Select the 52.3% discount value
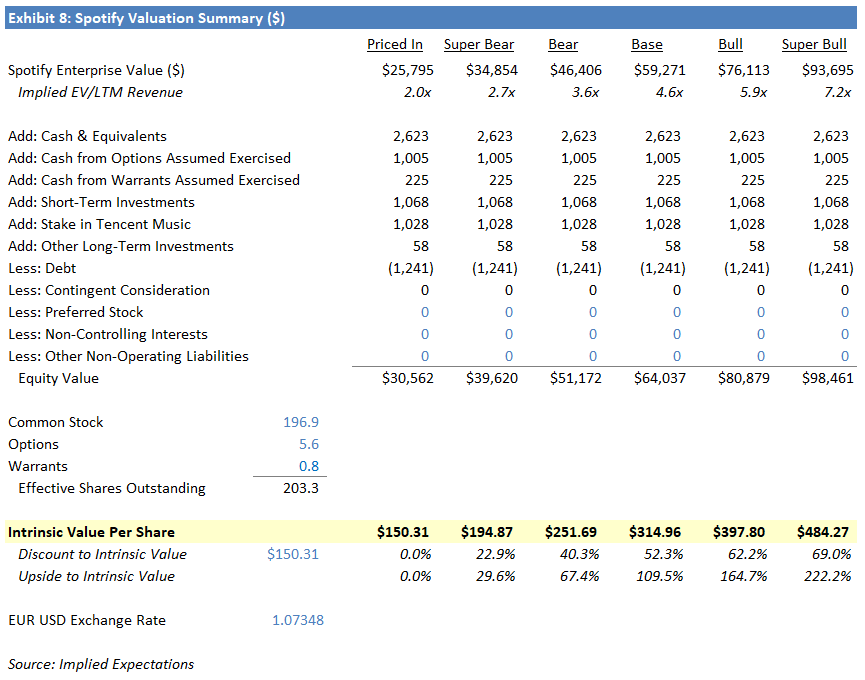This screenshot has height=680, width=865. click(664, 554)
